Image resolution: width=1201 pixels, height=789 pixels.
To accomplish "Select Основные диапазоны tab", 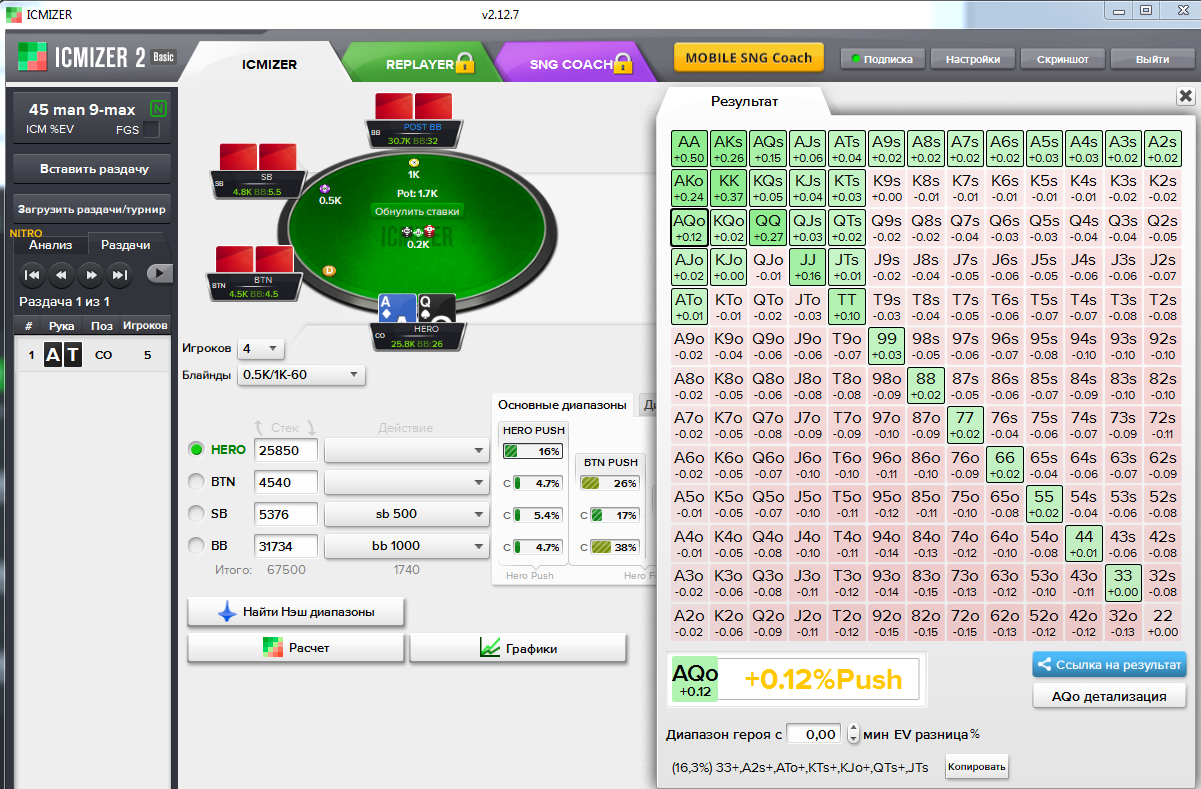I will pyautogui.click(x=563, y=404).
